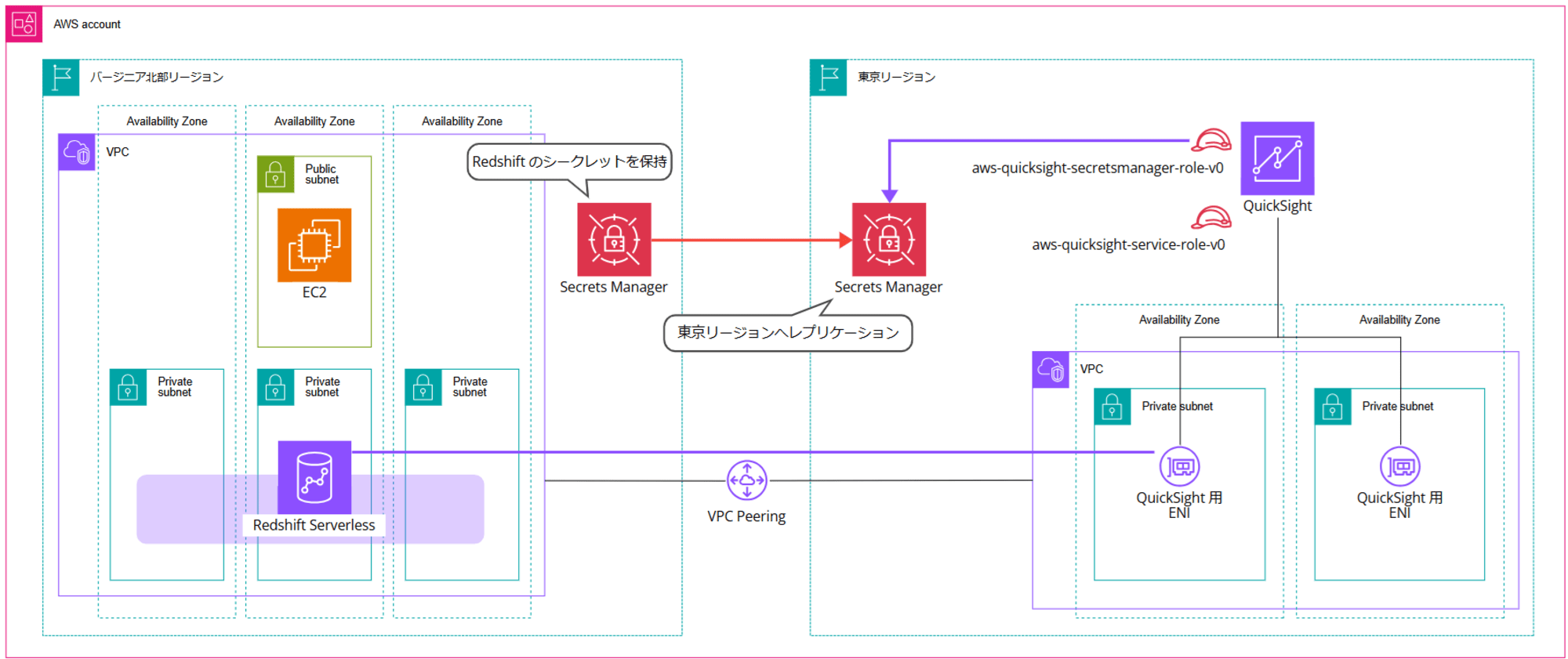Click role hat icon for service-role-v0
Screen dimensions: 1568x659
[1211, 217]
